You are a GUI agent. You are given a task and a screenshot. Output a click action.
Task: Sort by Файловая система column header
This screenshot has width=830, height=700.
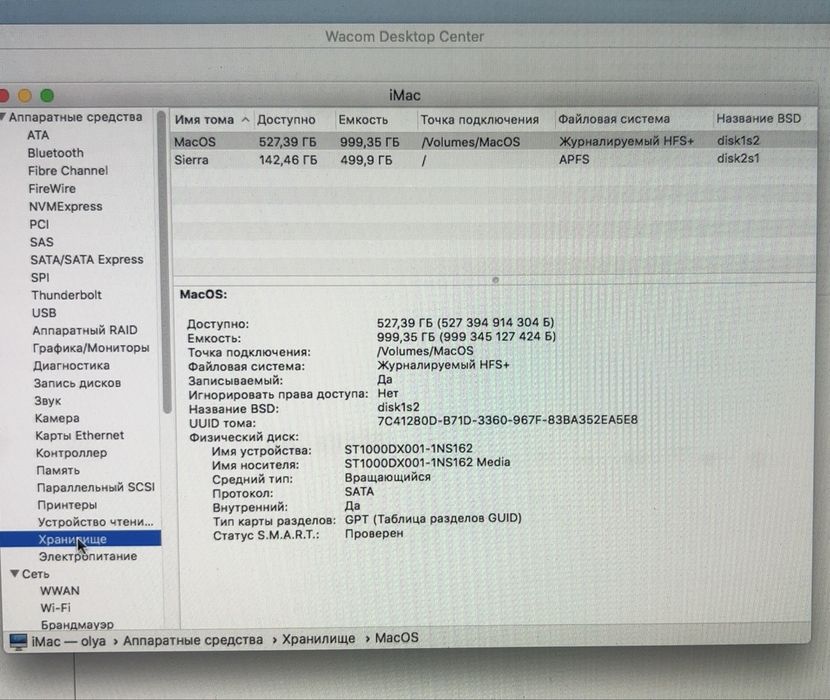[x=634, y=119]
